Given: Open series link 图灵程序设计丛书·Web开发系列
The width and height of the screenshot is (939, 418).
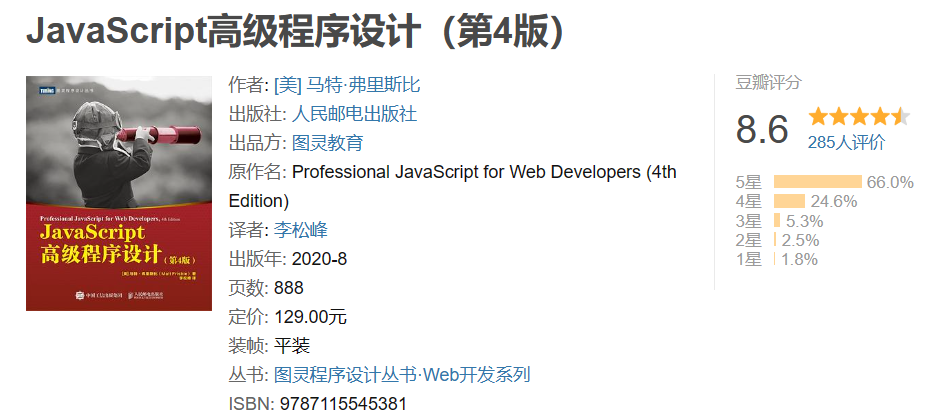Looking at the screenshot, I should point(402,375).
